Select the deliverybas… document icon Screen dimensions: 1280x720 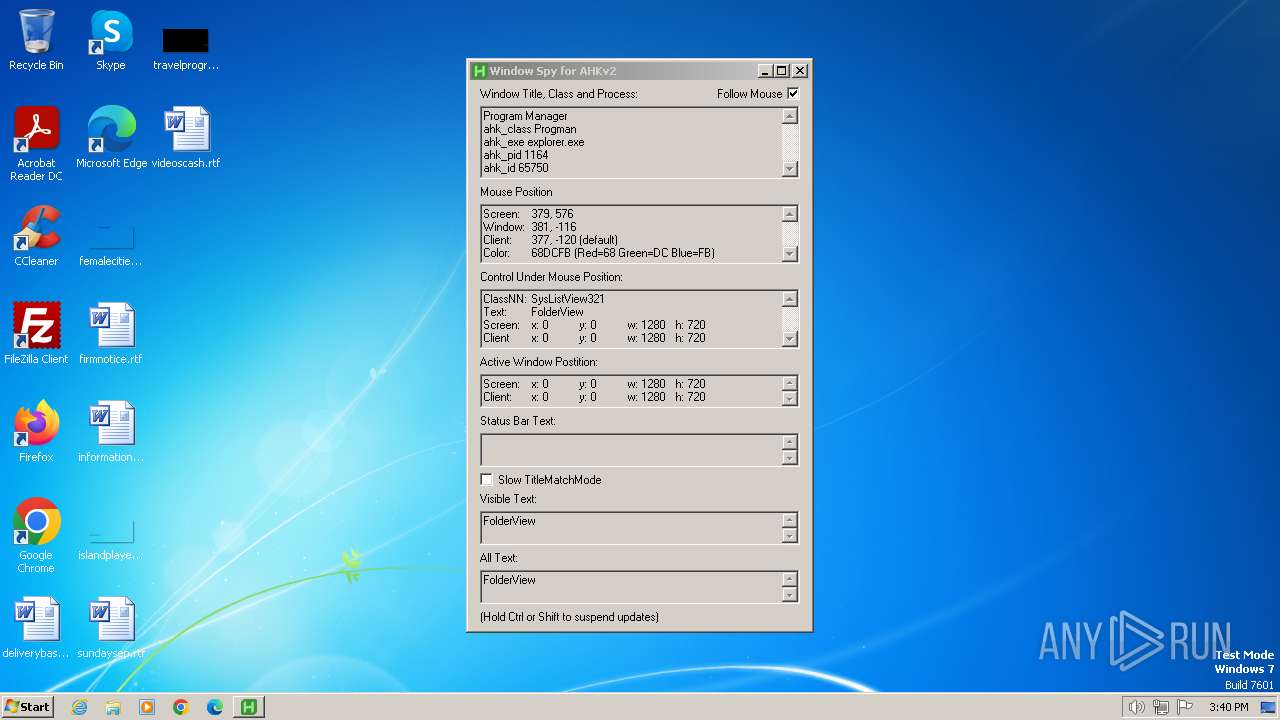[36, 627]
